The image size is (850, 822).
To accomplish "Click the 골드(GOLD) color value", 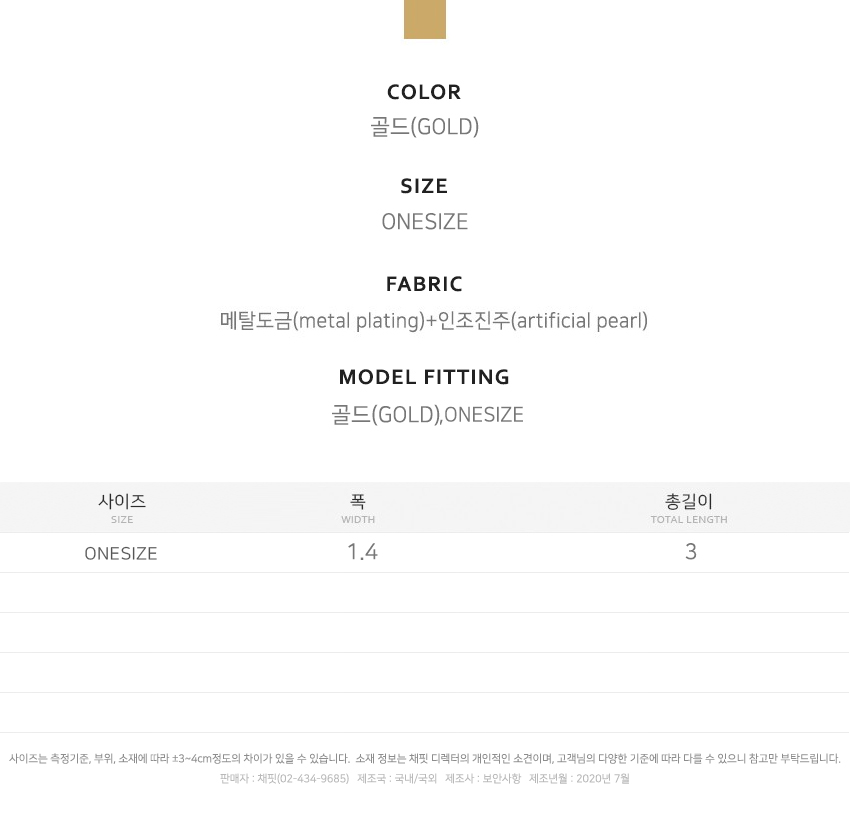I will pos(424,127).
